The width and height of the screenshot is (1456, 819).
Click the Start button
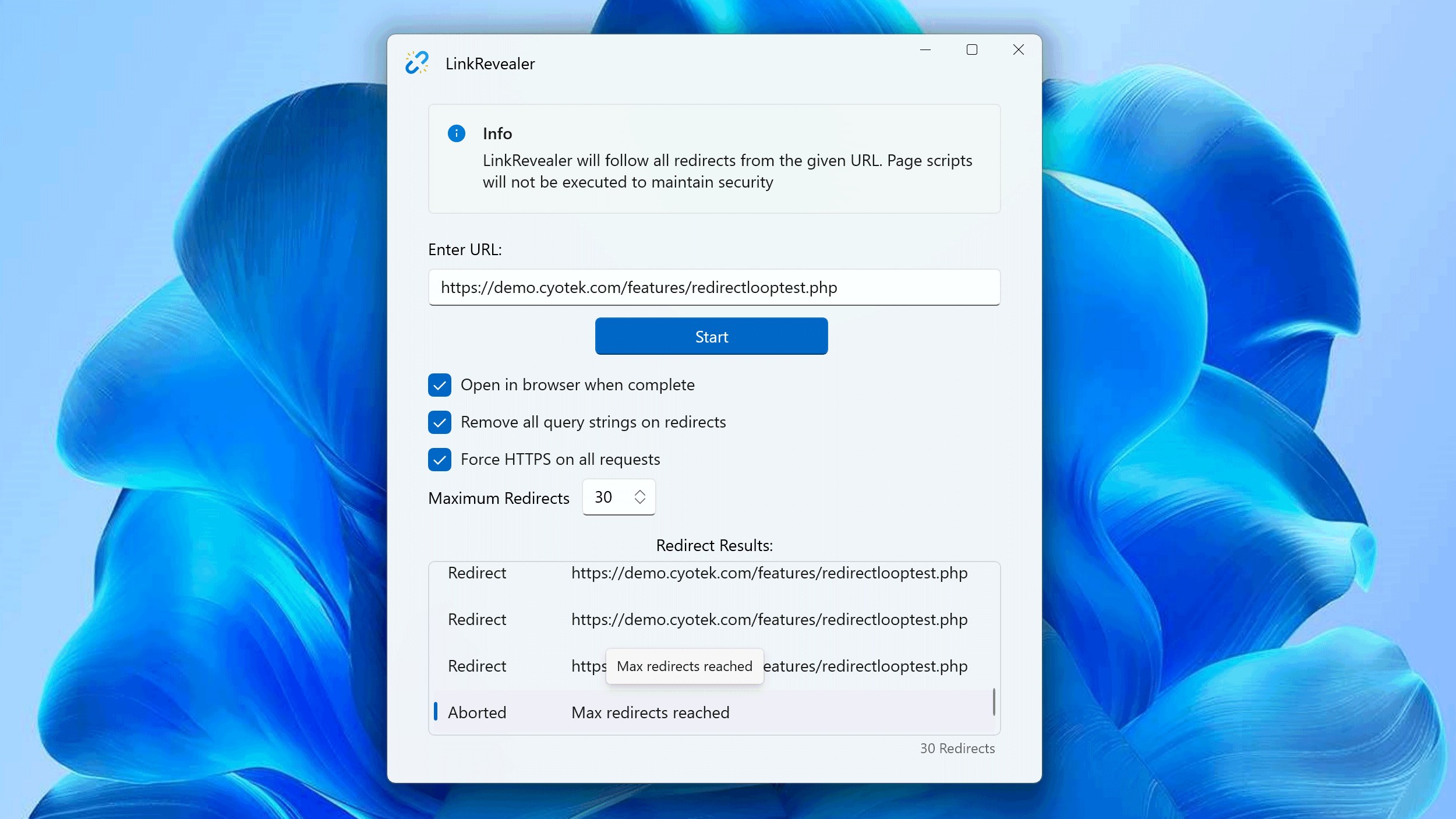point(711,336)
